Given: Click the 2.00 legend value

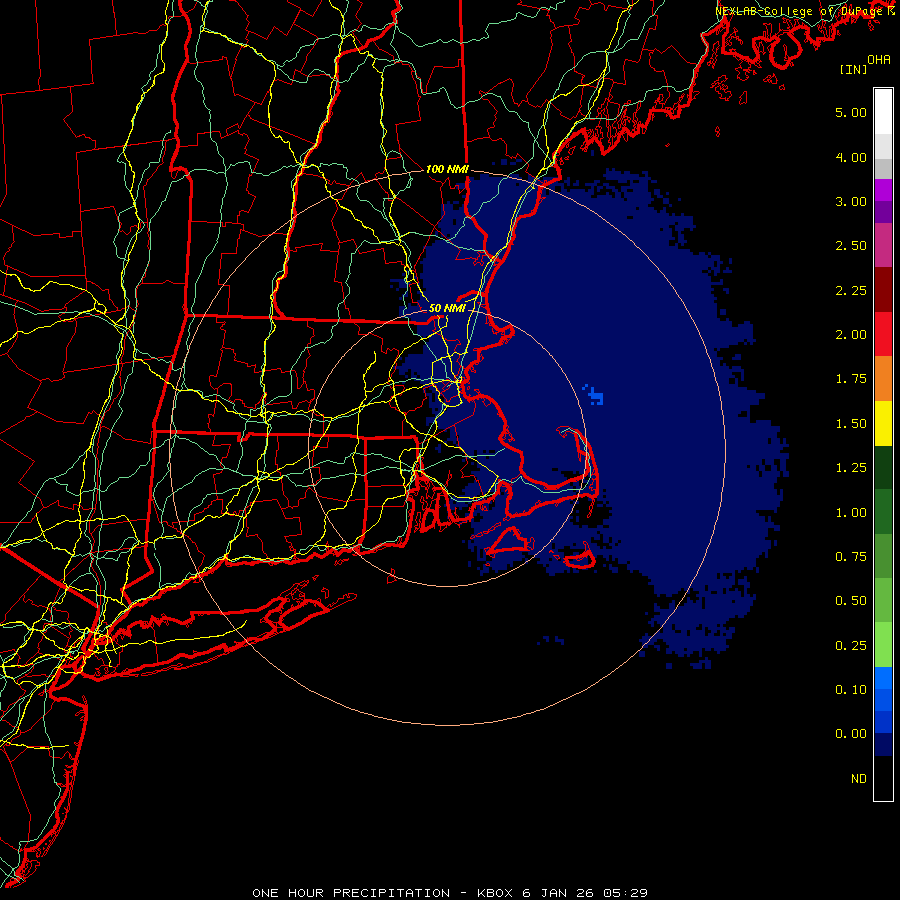Looking at the screenshot, I should [851, 335].
